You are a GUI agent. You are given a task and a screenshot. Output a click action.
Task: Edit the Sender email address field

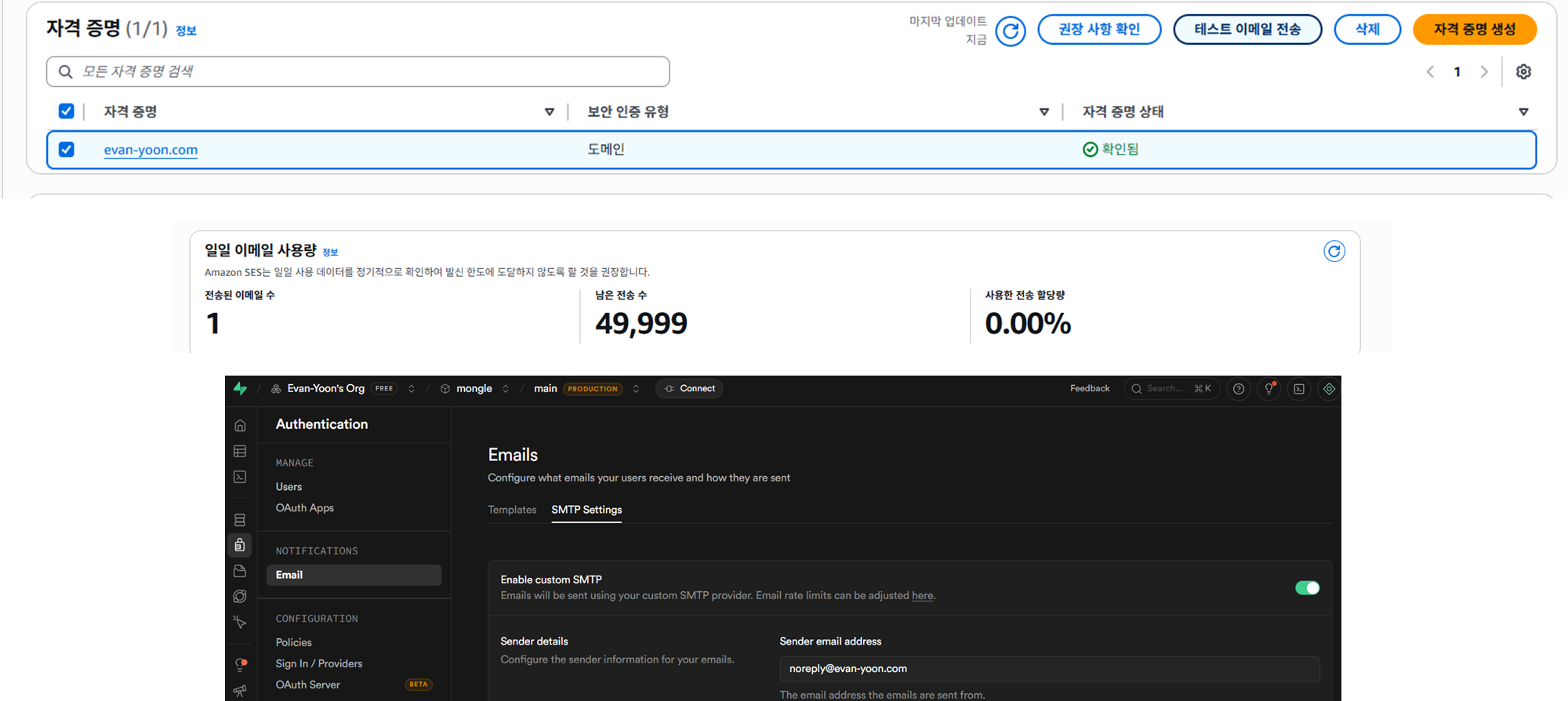tap(1049, 669)
